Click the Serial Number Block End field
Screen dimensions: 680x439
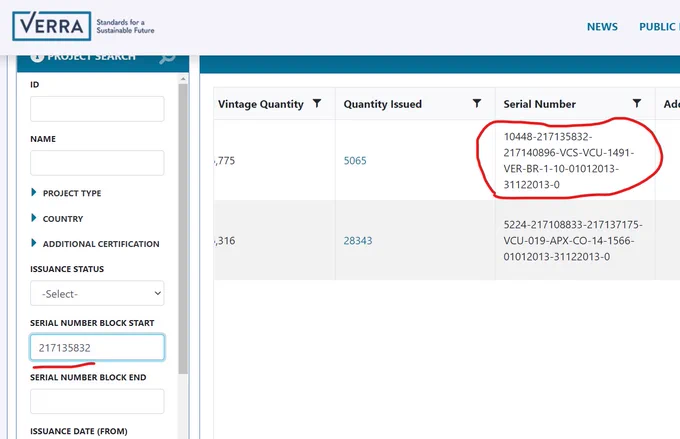pos(97,401)
